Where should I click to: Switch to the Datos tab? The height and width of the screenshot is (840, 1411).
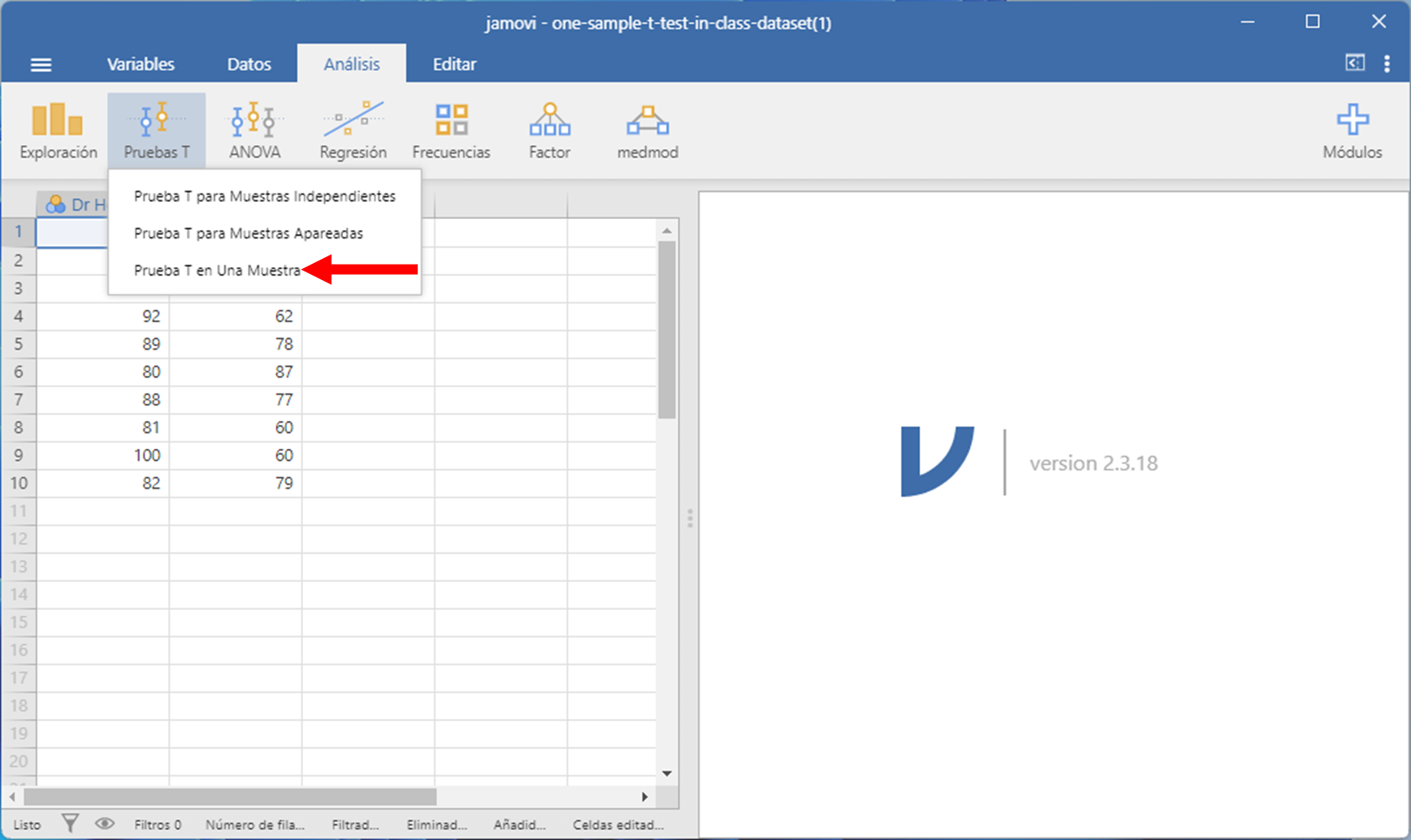coord(249,64)
